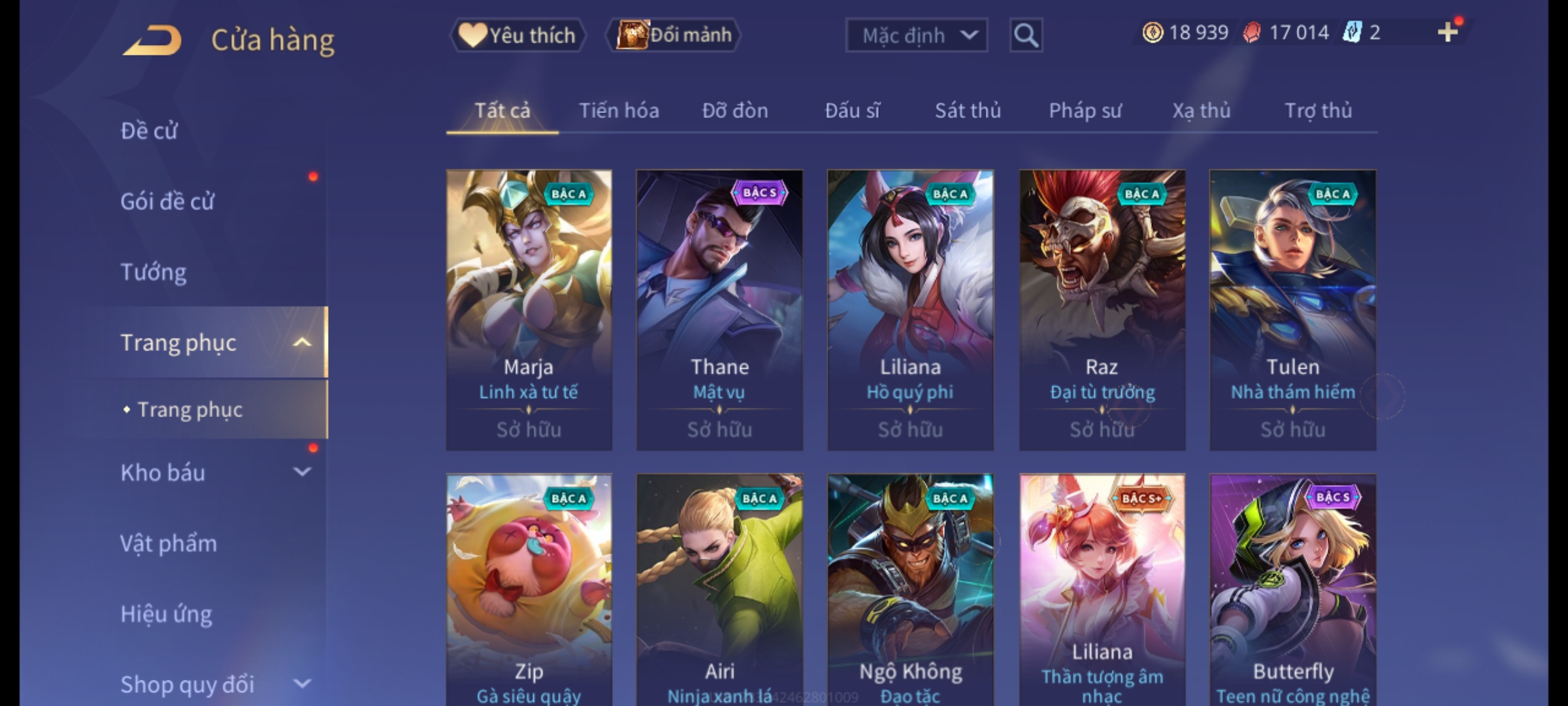Image resolution: width=1568 pixels, height=706 pixels.
Task: Switch to the Pháp sư tab
Action: pyautogui.click(x=1085, y=111)
